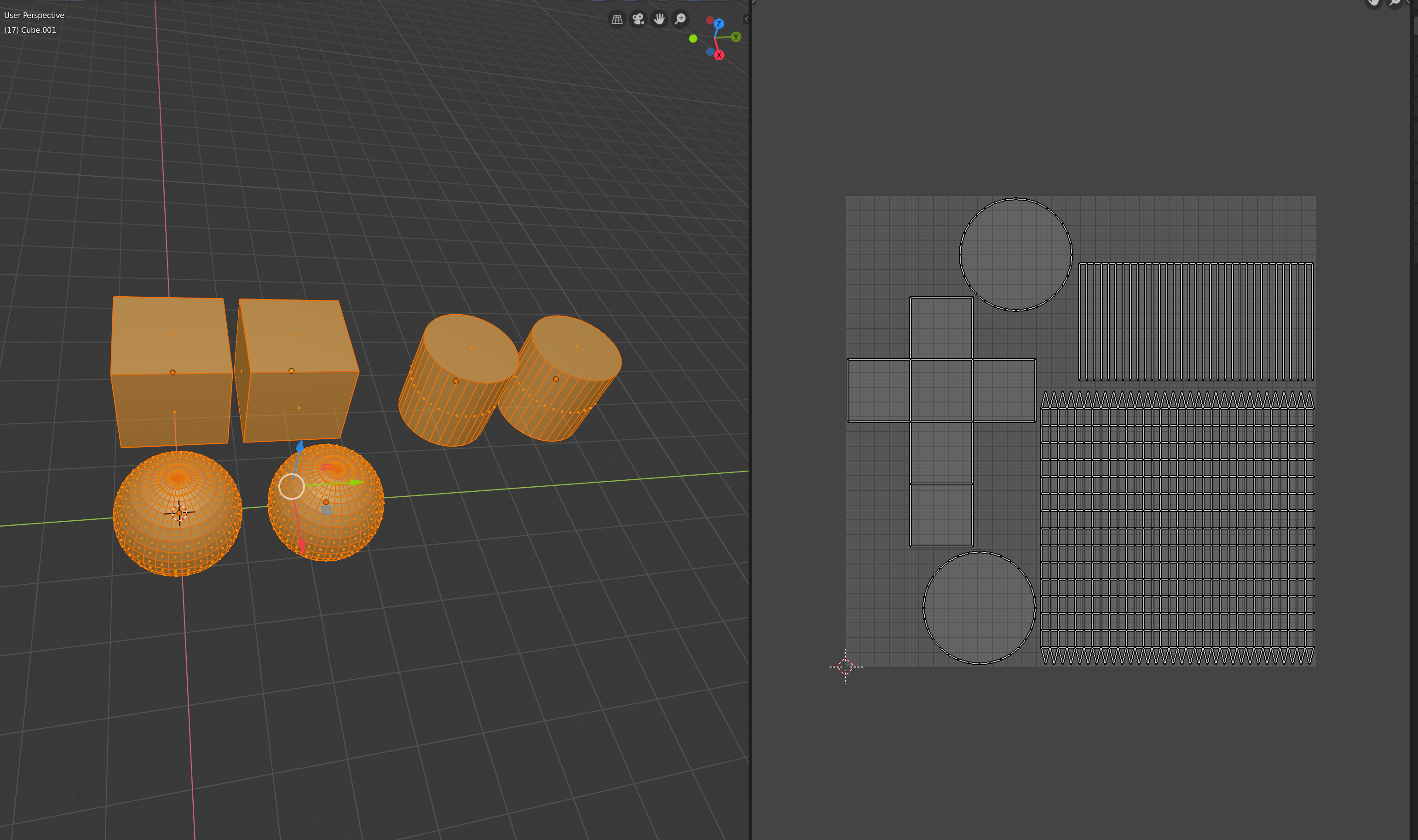Click the negative Z dark blue gizmo dot
This screenshot has height=840, width=1418.
coord(710,52)
